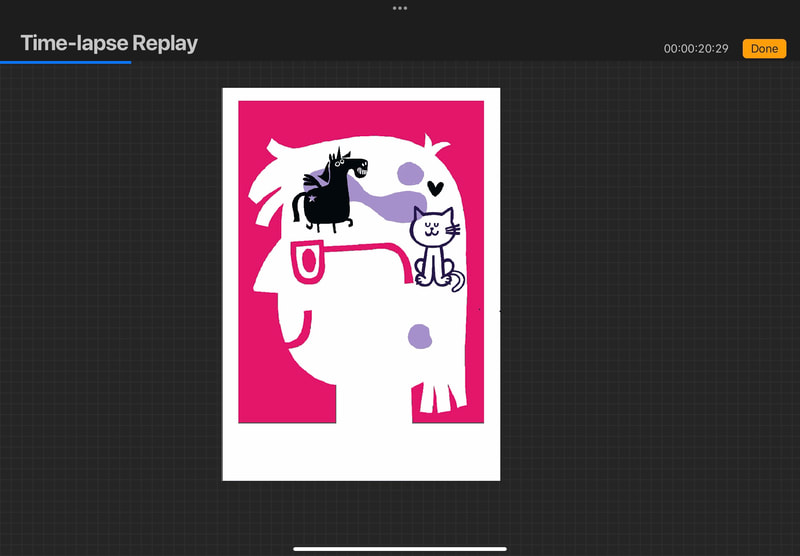800x556 pixels.
Task: Tap the Done button to exit replay
Action: pyautogui.click(x=764, y=48)
